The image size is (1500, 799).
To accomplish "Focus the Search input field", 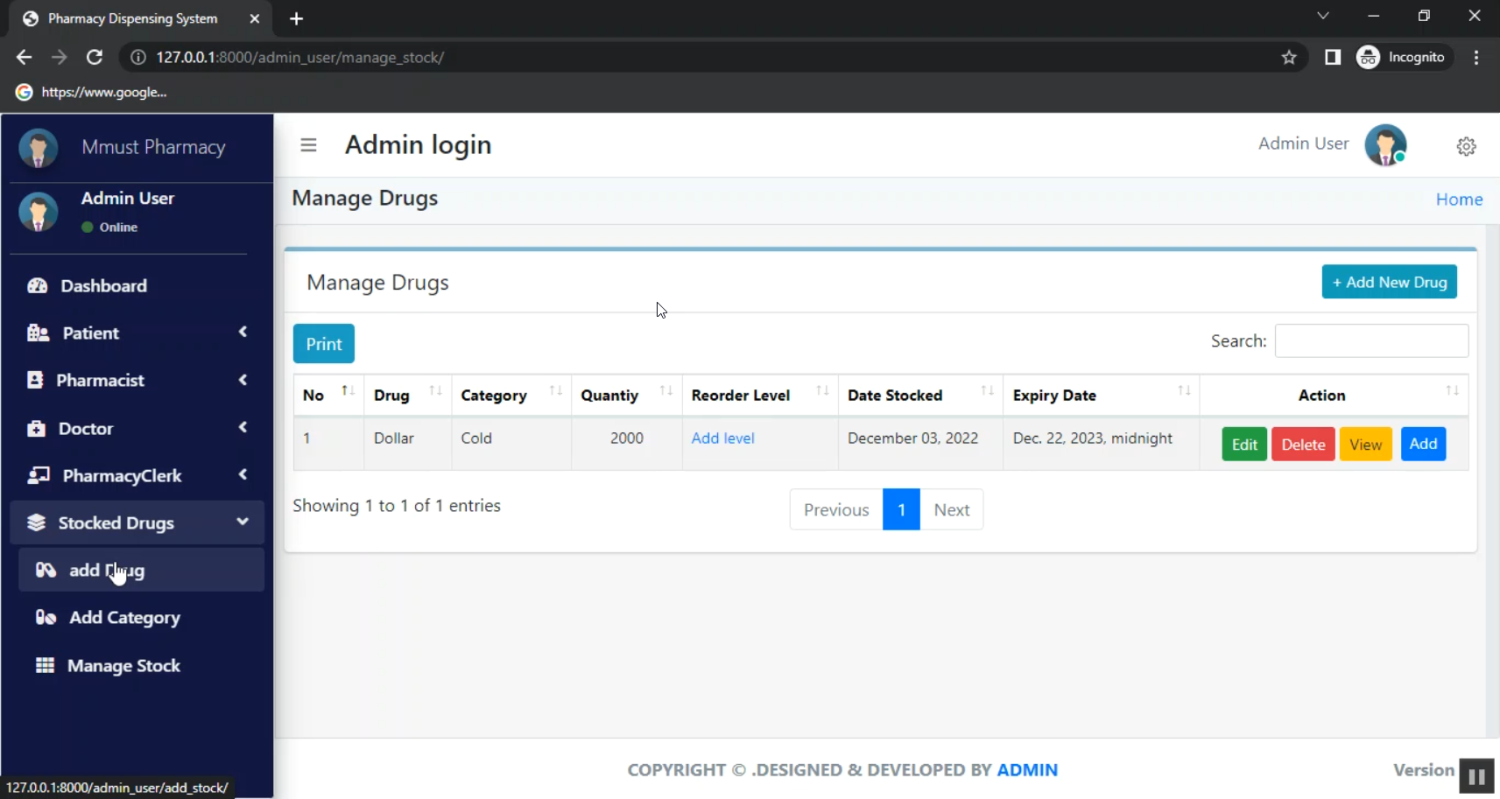I will [1371, 341].
